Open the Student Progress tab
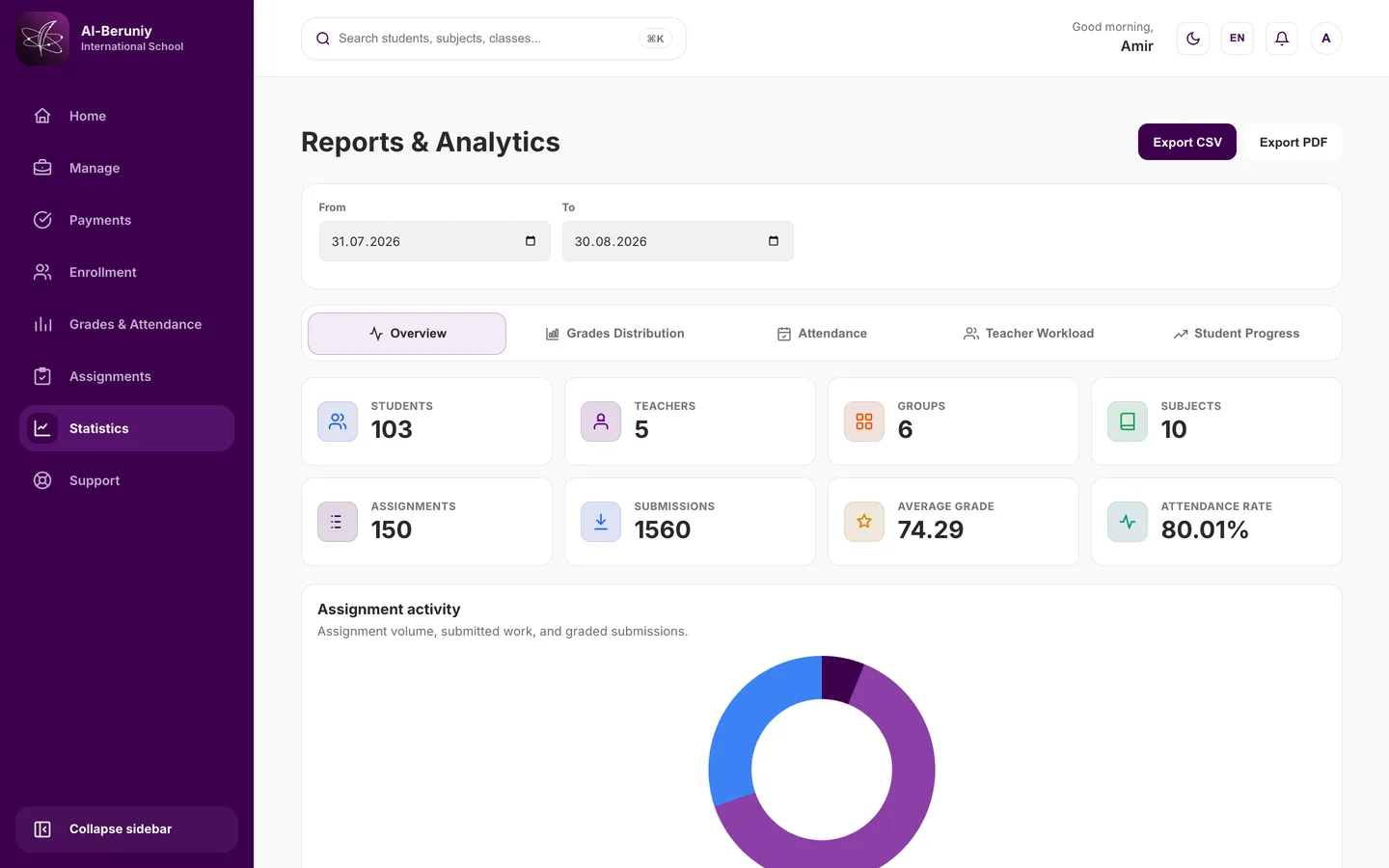The width and height of the screenshot is (1389, 868). pos(1237,334)
